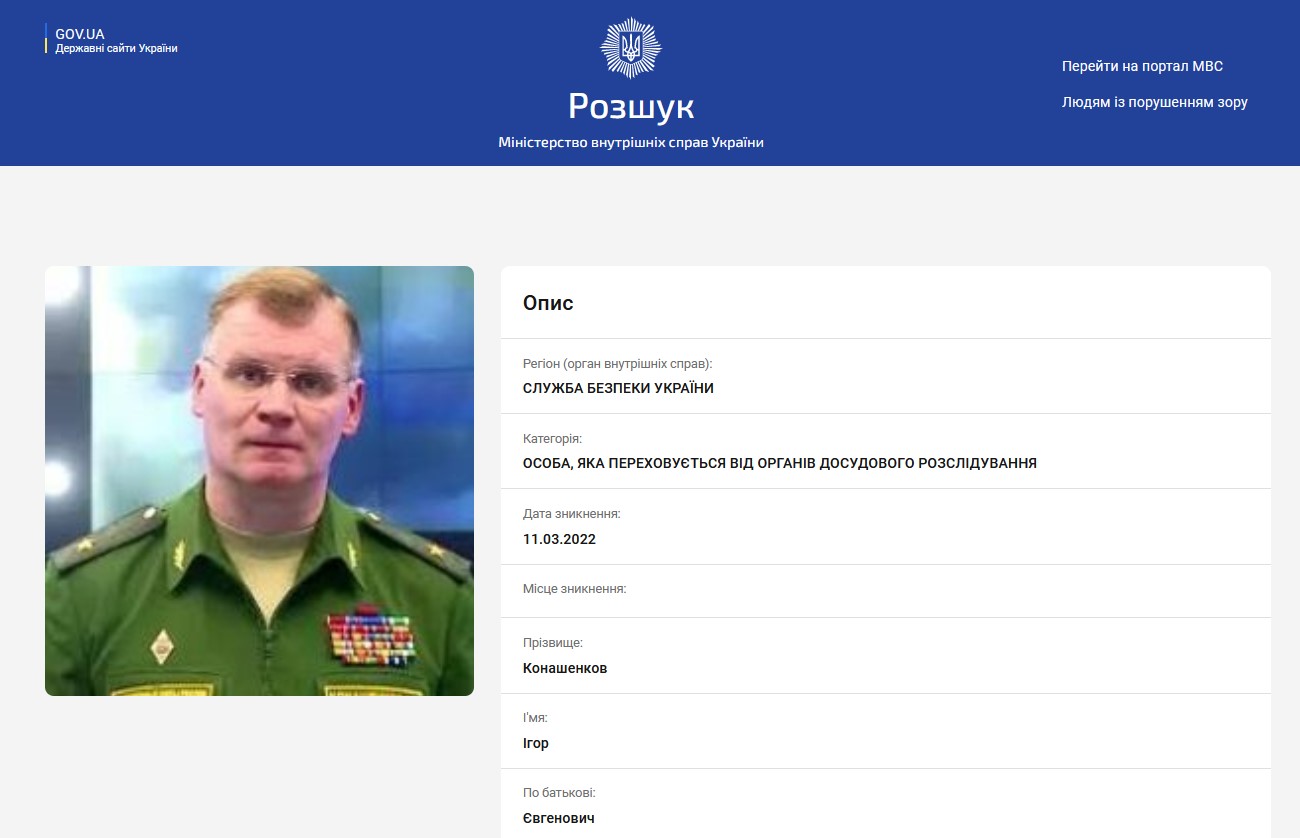Image resolution: width=1300 pixels, height=838 pixels.
Task: Select the patronymic value 'Євгенович'
Action: (559, 818)
